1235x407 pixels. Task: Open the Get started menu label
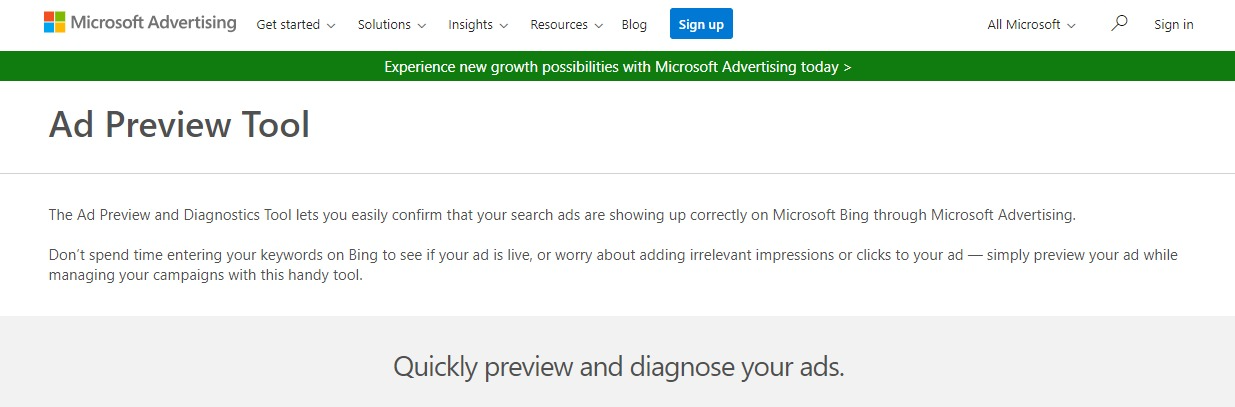(288, 25)
